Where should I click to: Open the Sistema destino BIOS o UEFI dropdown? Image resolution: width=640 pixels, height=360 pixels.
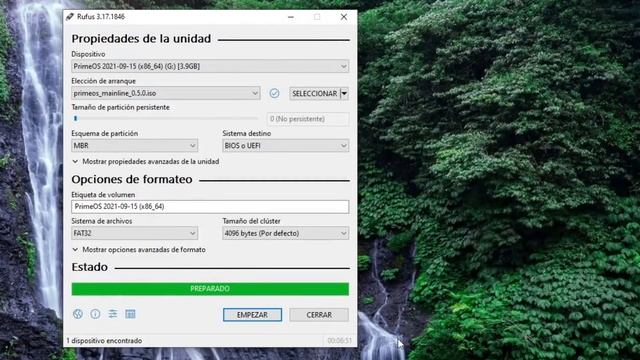click(286, 145)
